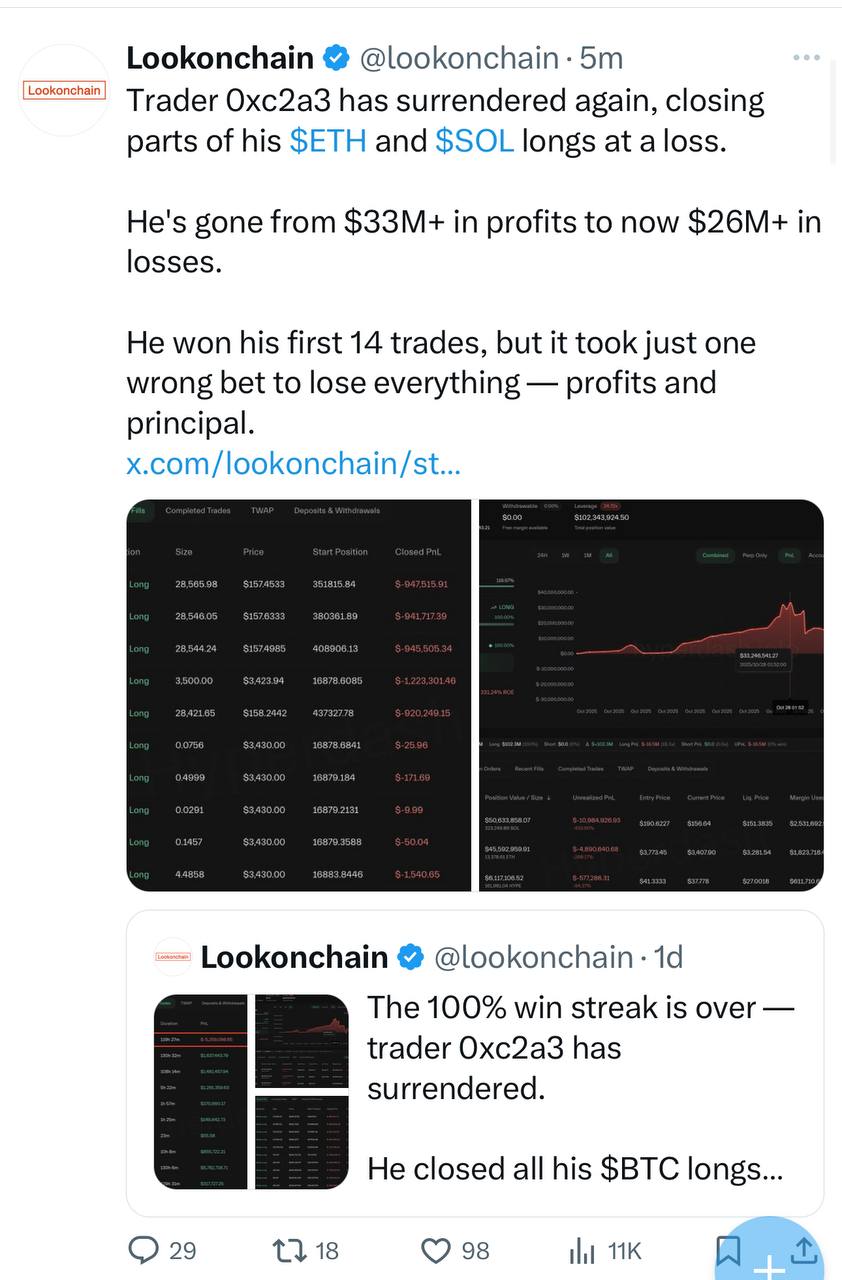Open the quoted tweet about win streak
842x1280 pixels.
point(580,1090)
